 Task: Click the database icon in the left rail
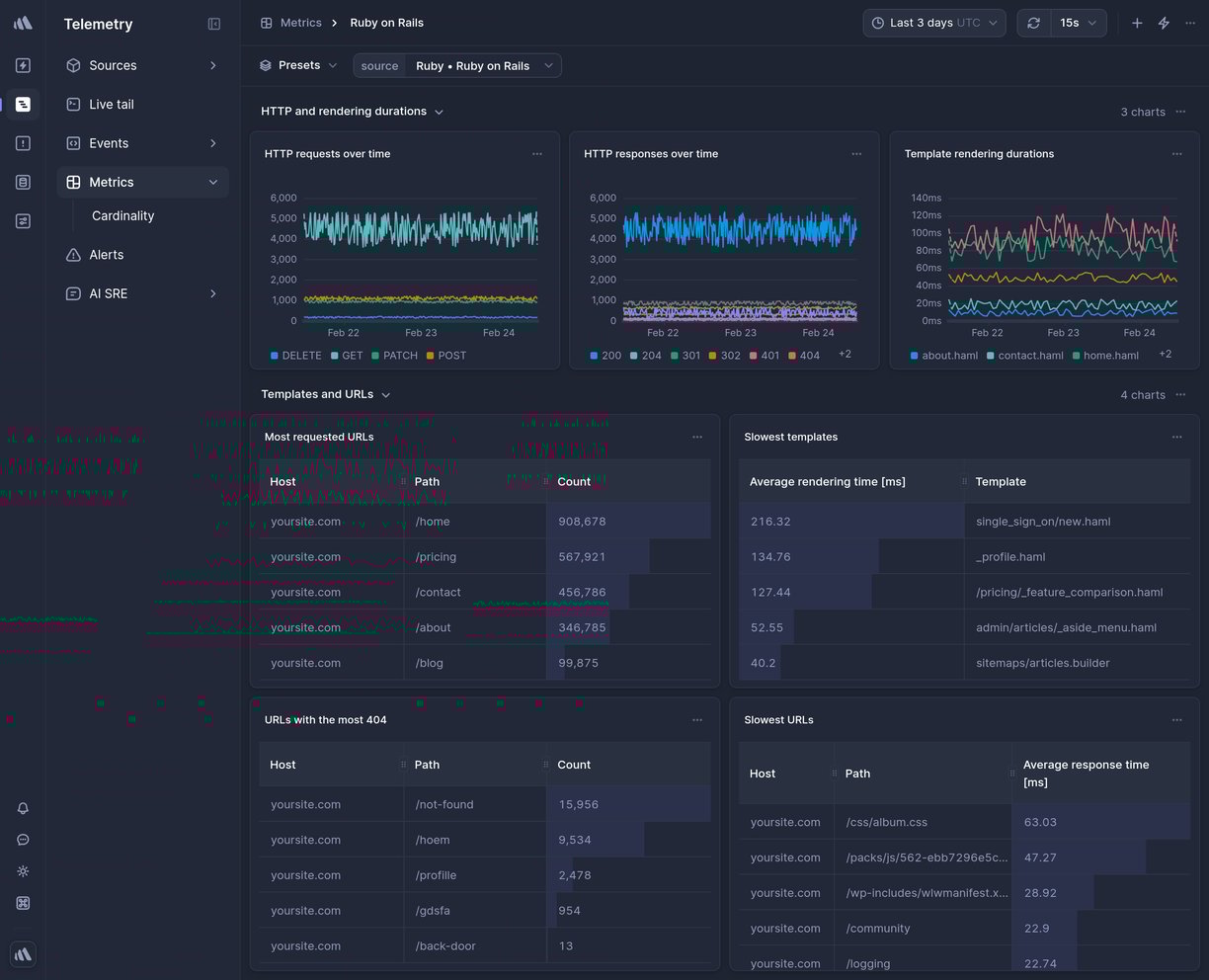(22, 182)
